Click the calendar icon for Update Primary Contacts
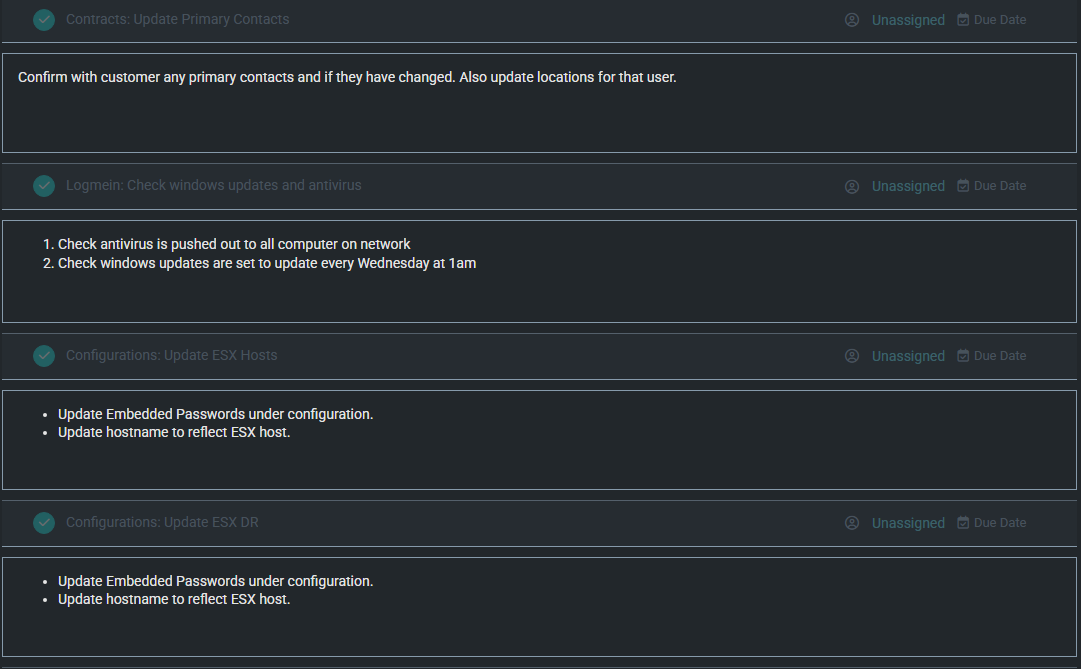 click(x=963, y=20)
